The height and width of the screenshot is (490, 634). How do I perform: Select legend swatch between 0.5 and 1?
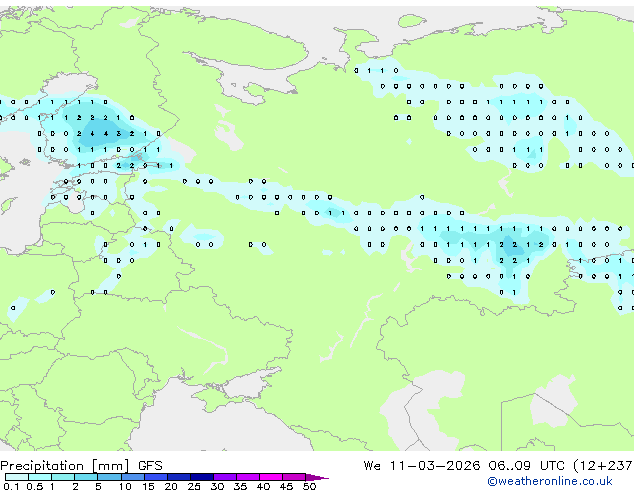click(40, 477)
